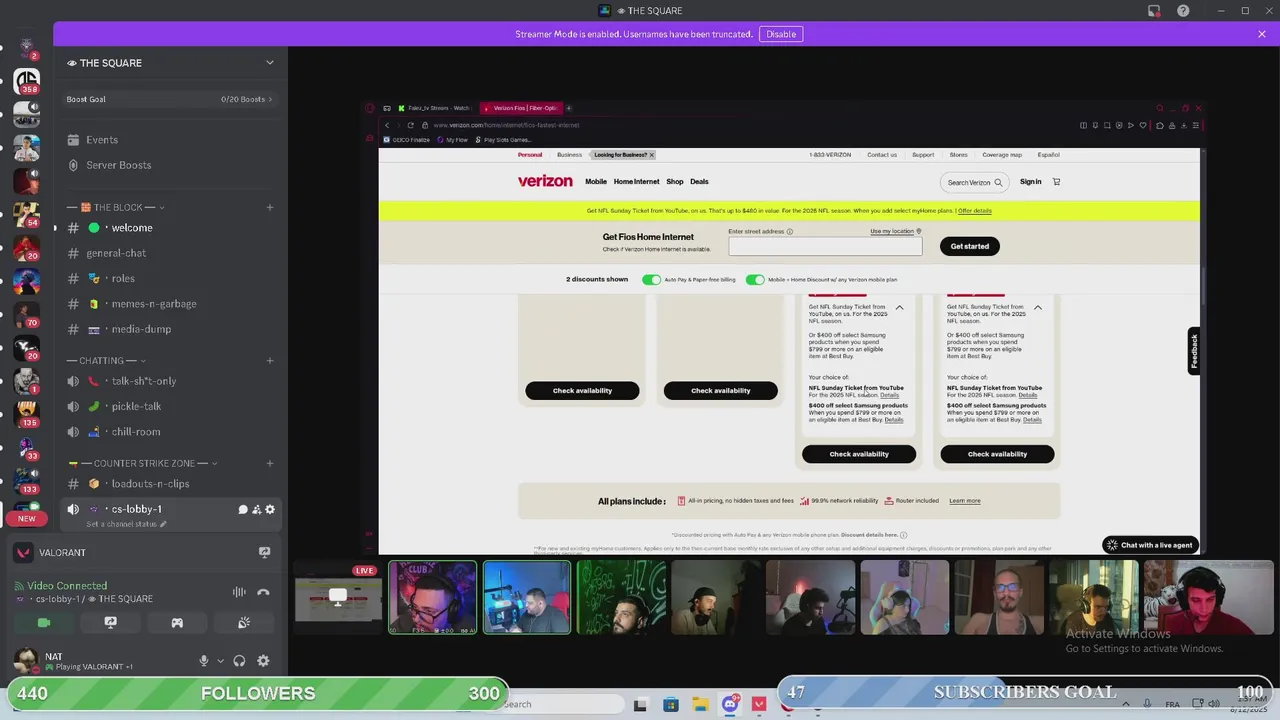Open the memes-n-garbage channel
The height and width of the screenshot is (720, 1280).
coord(168,304)
